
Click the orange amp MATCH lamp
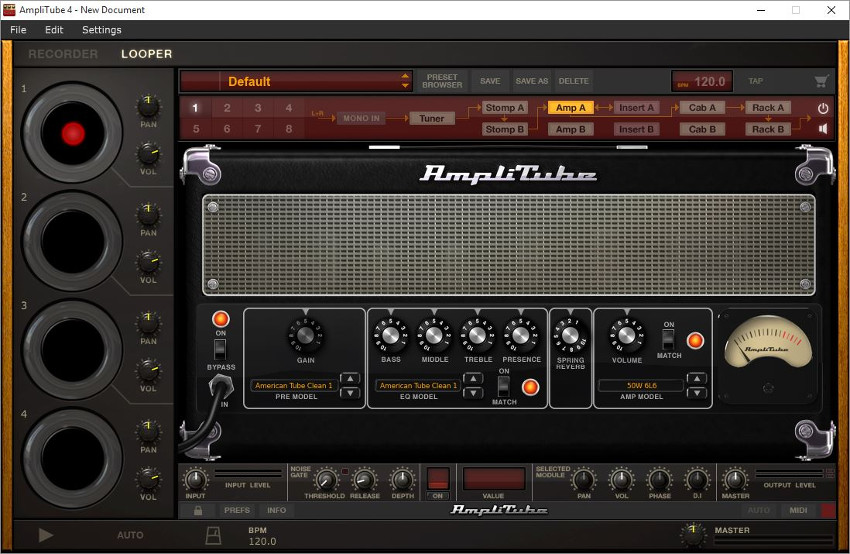click(x=695, y=340)
